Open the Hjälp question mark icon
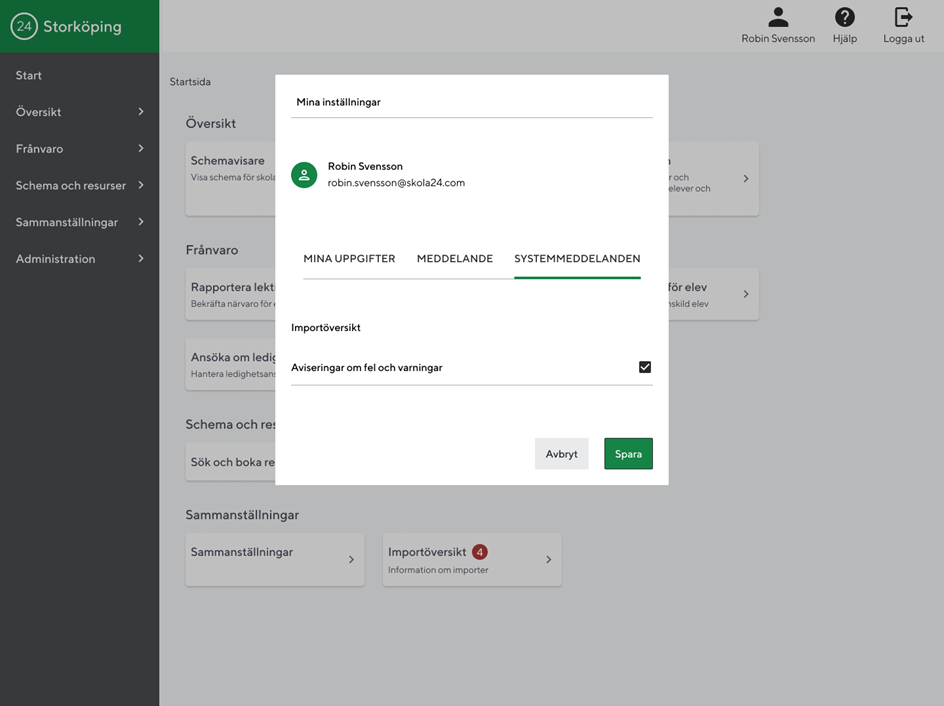Image resolution: width=944 pixels, height=706 pixels. pyautogui.click(x=845, y=18)
